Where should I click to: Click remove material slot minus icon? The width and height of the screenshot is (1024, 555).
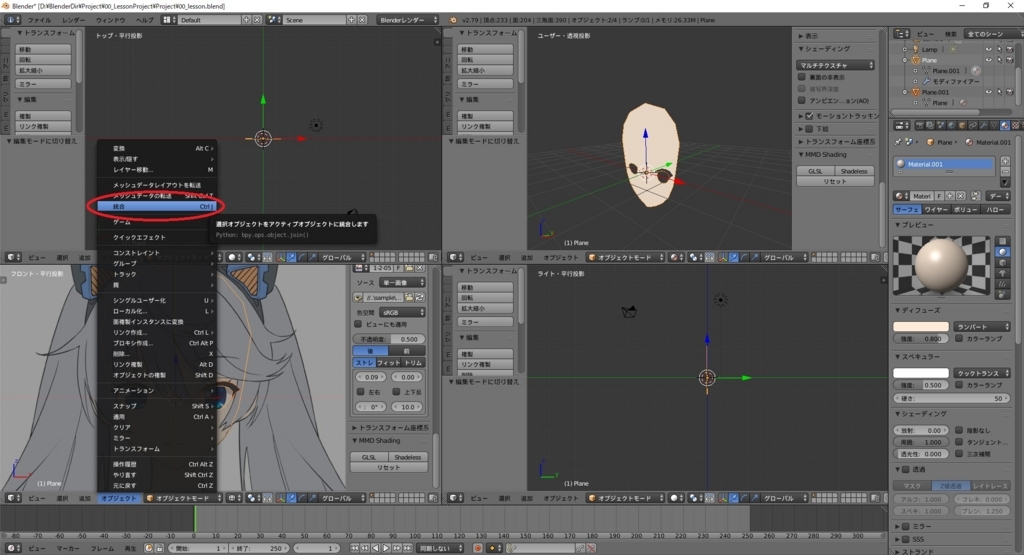coord(1005,171)
